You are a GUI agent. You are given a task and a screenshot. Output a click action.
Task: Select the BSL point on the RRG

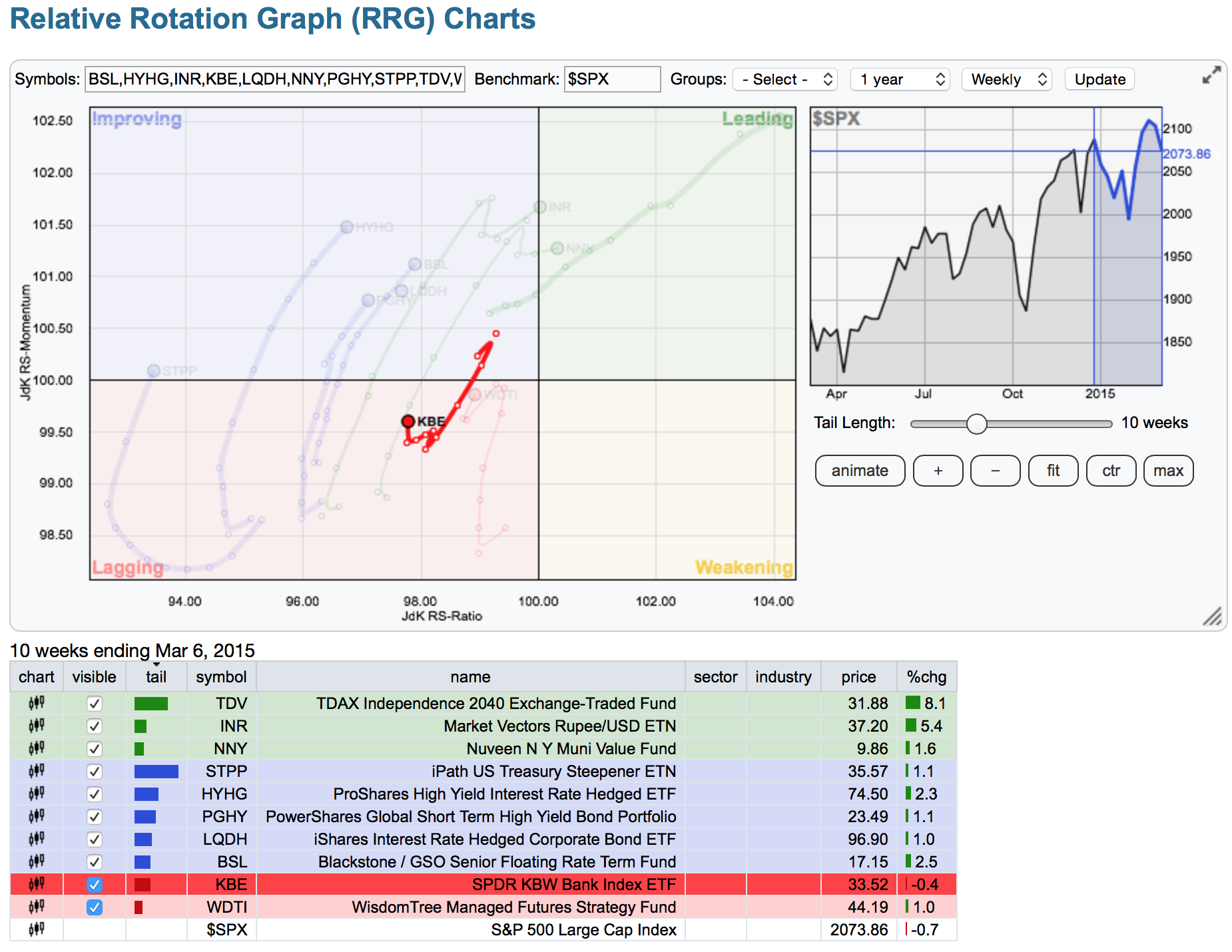(415, 264)
